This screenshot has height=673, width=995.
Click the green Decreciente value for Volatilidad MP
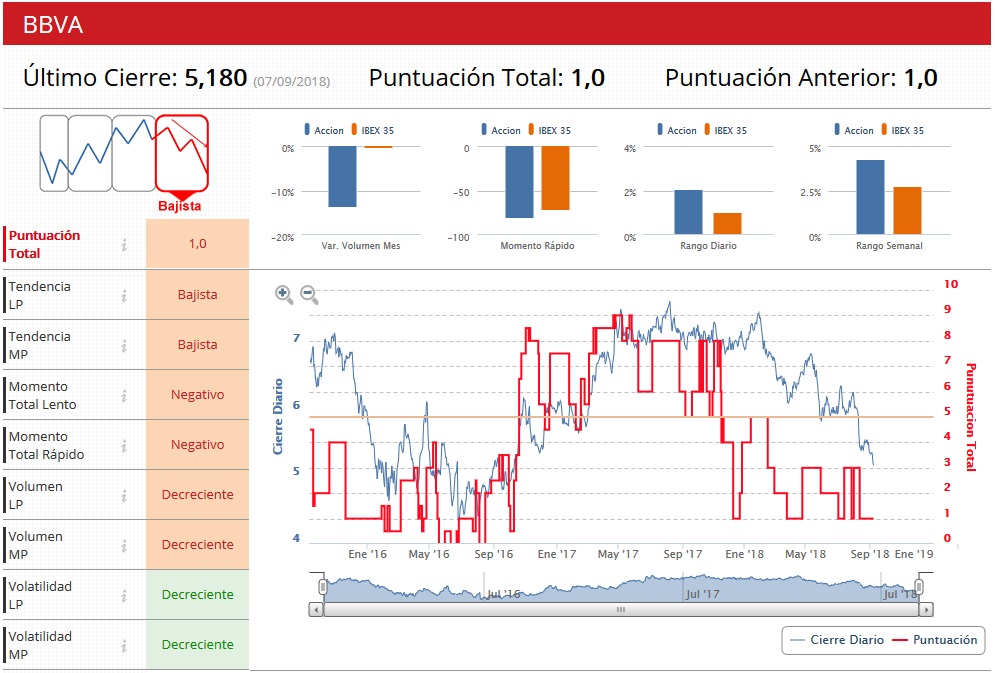(x=197, y=644)
